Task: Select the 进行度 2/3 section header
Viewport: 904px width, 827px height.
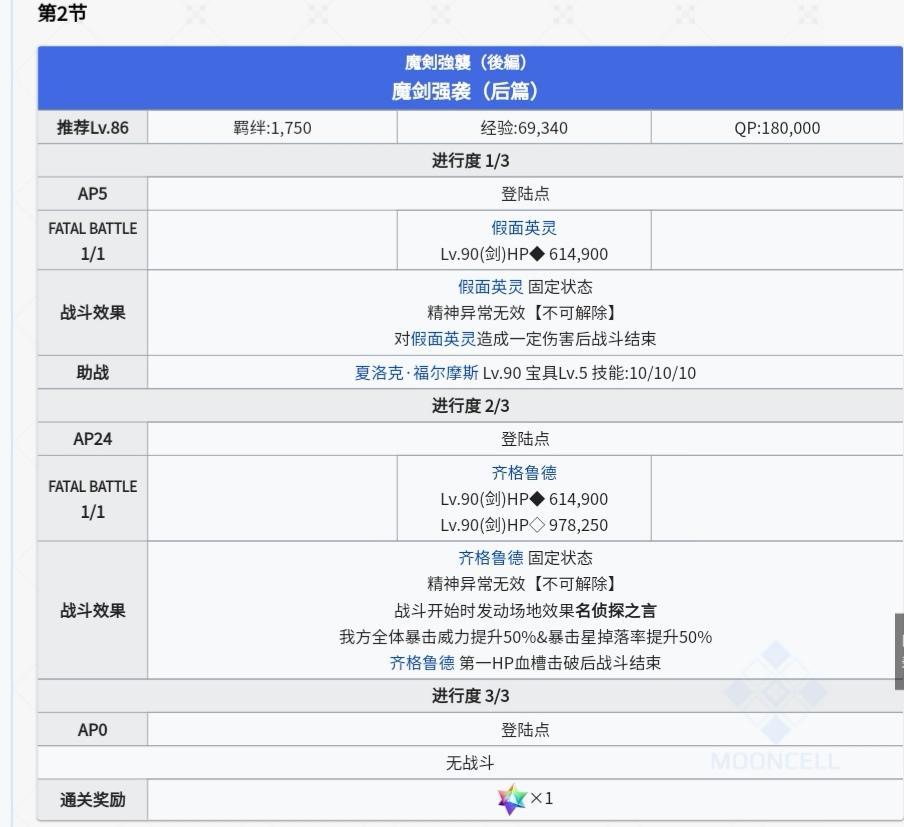Action: pyautogui.click(x=470, y=405)
